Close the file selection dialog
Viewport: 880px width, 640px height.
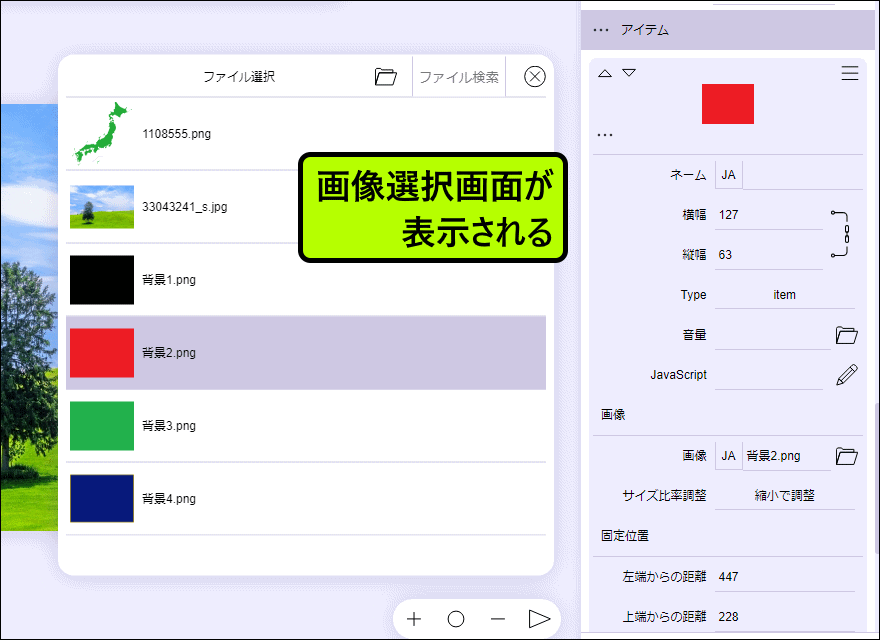[x=535, y=77]
